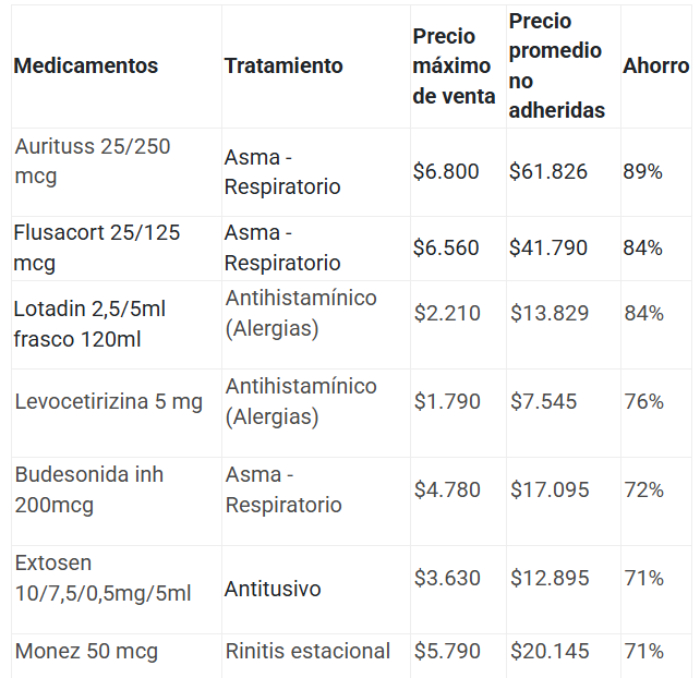Click the Aurituss 25/250 mcg cell

(92, 161)
